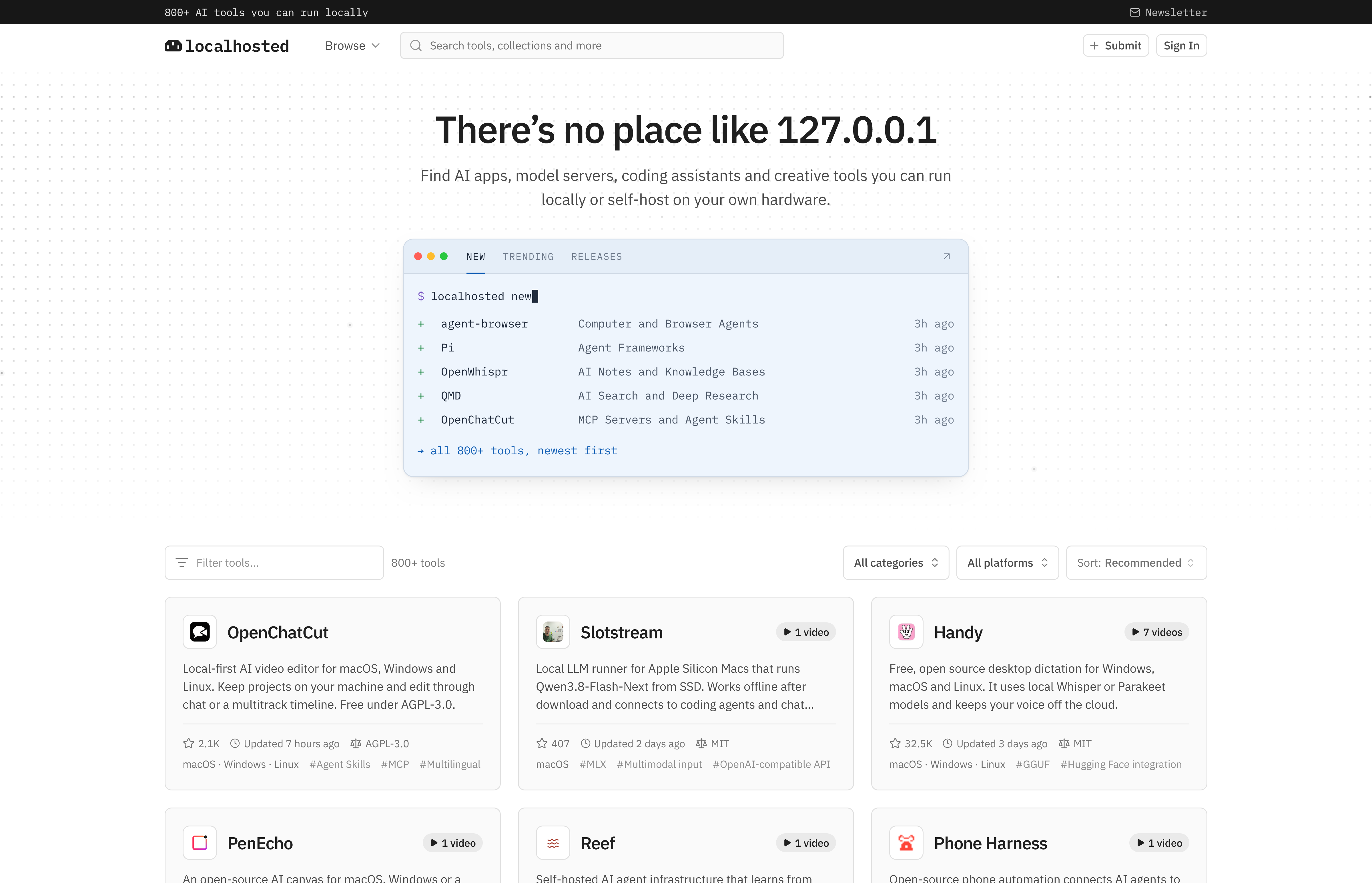
Task: Open the Phone Harness app icon
Action: [x=906, y=843]
